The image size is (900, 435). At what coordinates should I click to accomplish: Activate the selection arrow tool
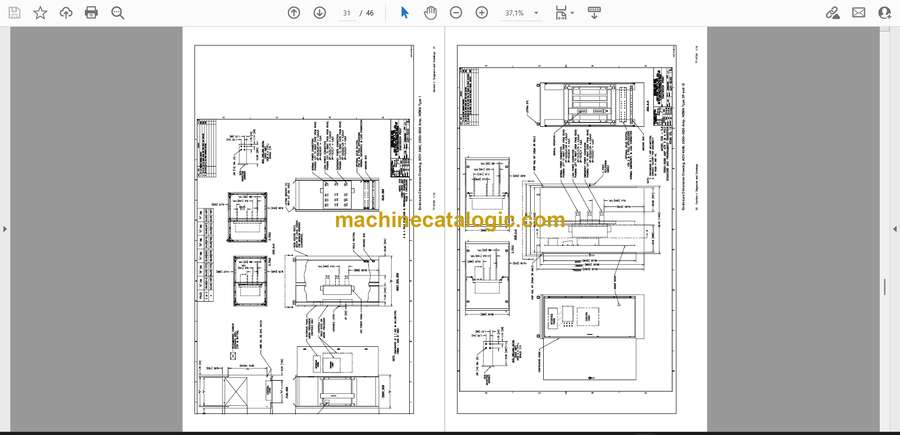coord(405,13)
